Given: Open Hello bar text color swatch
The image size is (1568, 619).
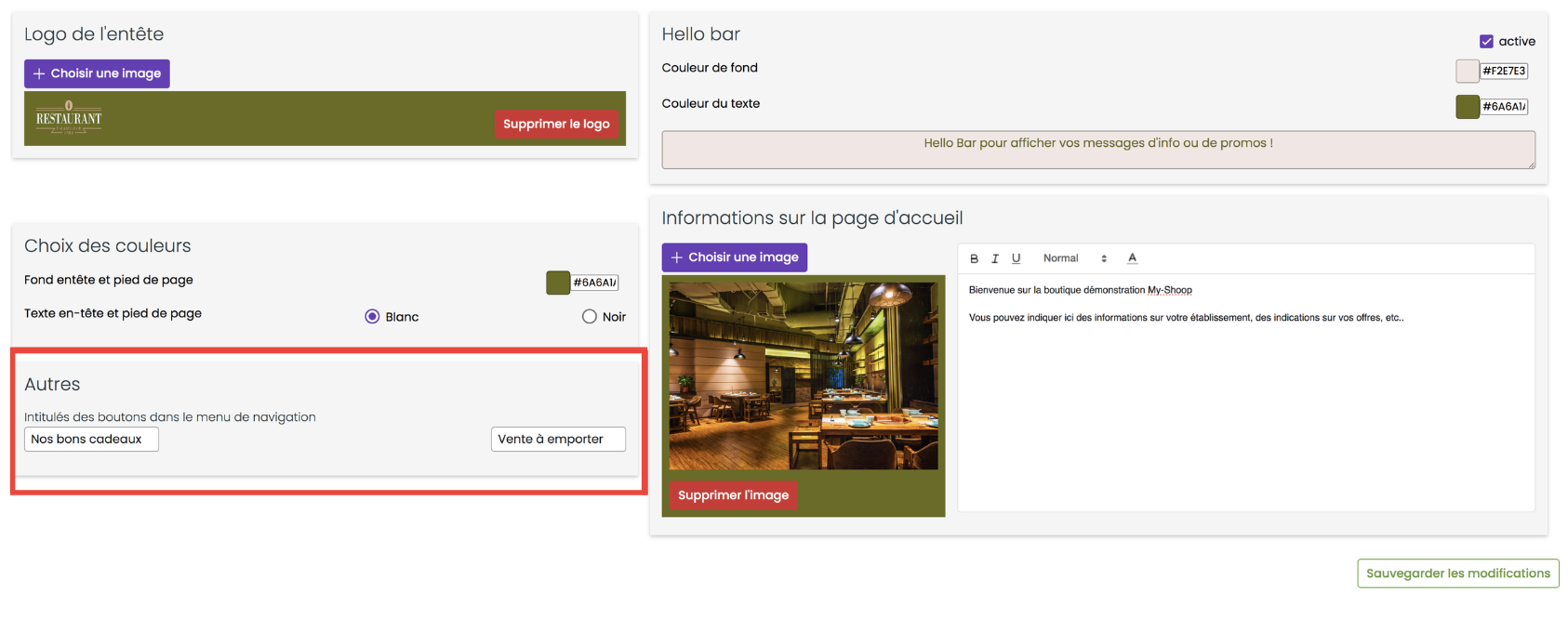Looking at the screenshot, I should click(1467, 107).
